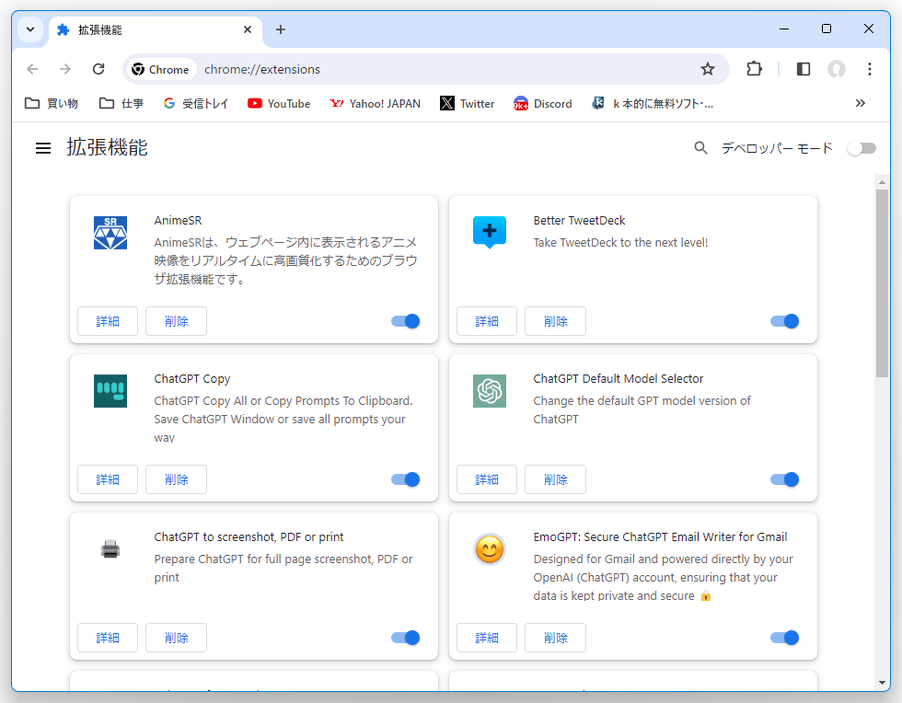Image resolution: width=902 pixels, height=703 pixels.
Task: Click the Chrome site info chip
Action: 160,69
